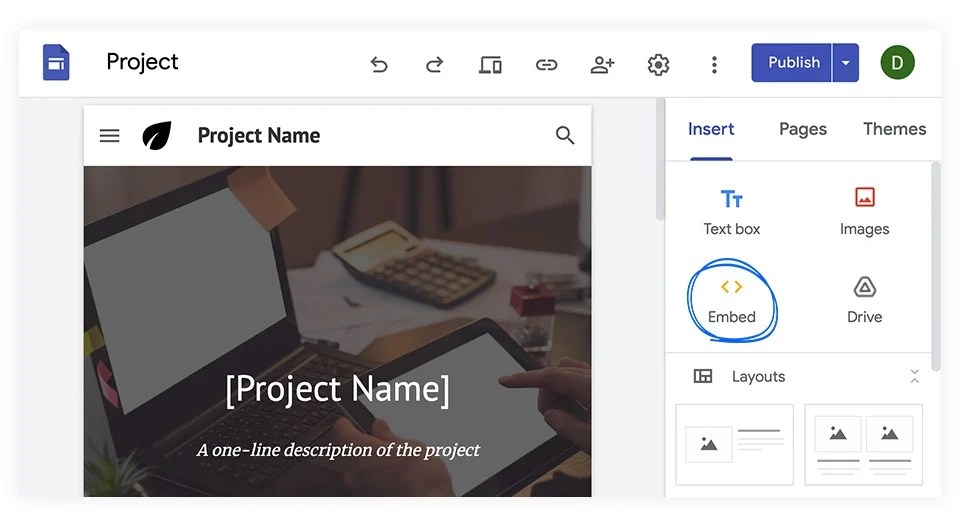Open account avatar D
960x526 pixels.
[897, 62]
